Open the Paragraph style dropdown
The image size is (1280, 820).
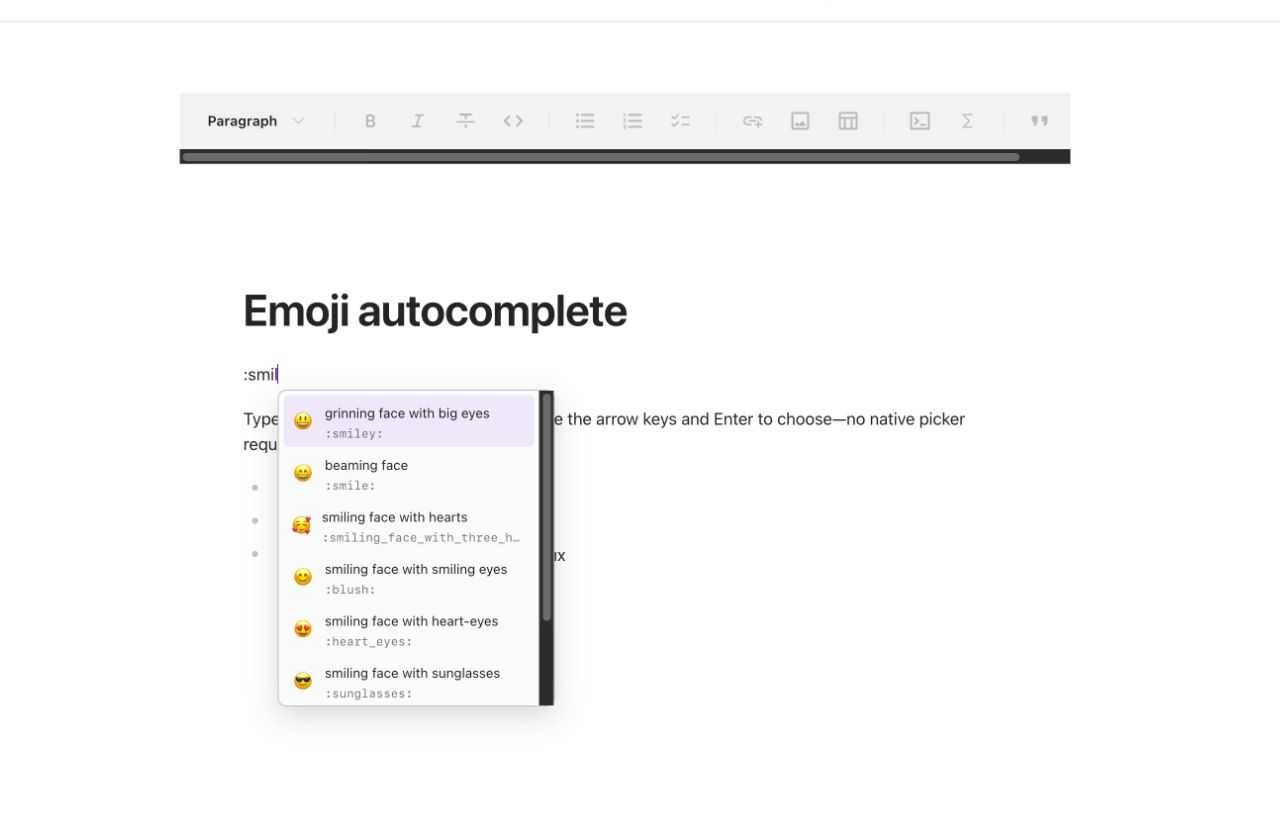click(x=256, y=121)
